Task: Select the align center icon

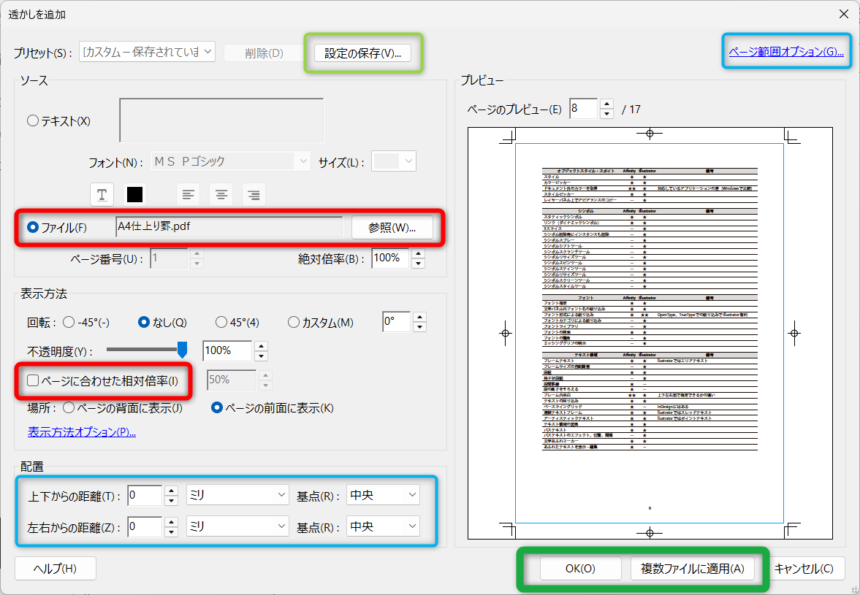Action: click(x=221, y=193)
